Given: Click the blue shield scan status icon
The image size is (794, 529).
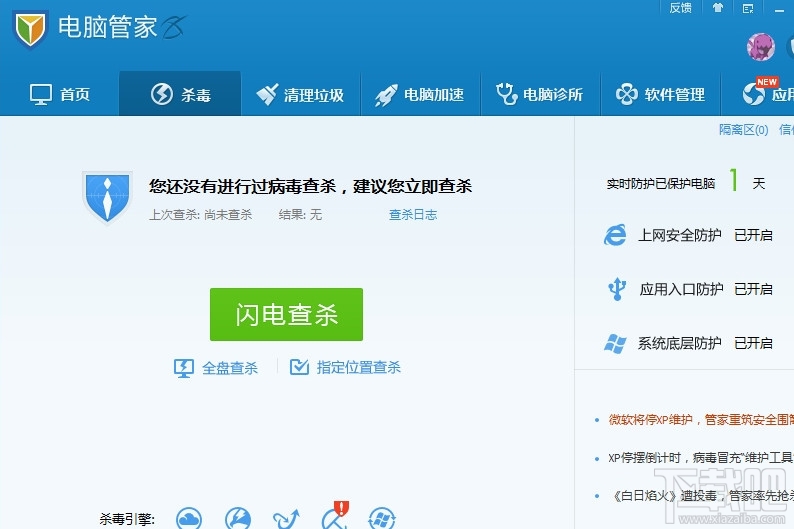Looking at the screenshot, I should pyautogui.click(x=107, y=197).
